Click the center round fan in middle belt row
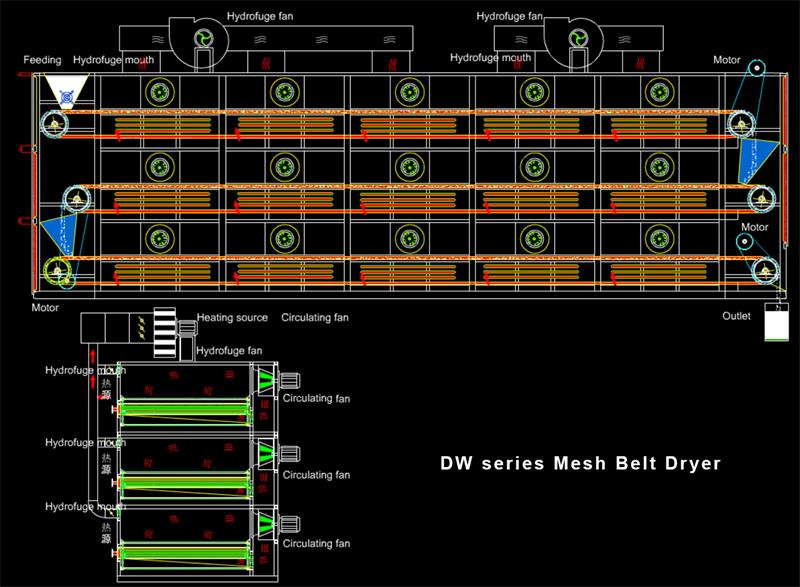Screen dimensions: 800x587 (x=408, y=165)
